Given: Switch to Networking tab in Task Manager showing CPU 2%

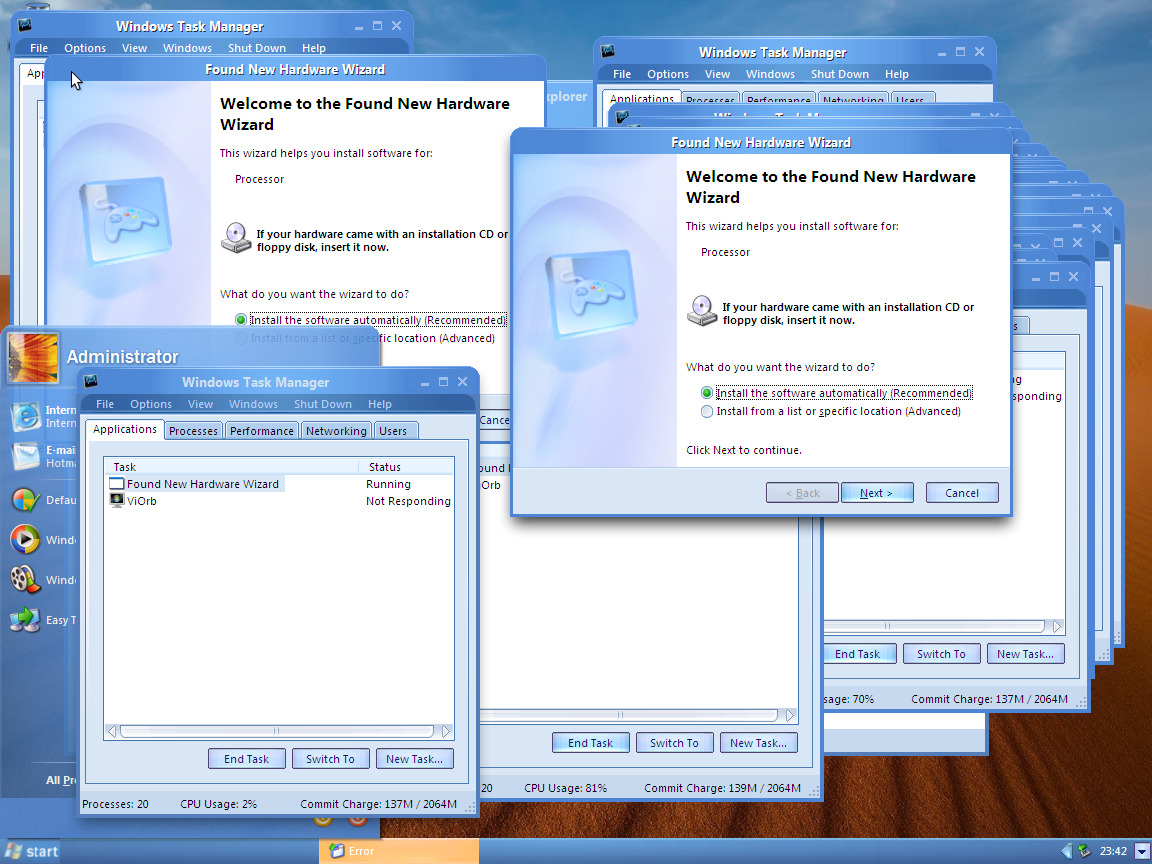Looking at the screenshot, I should click(x=336, y=431).
